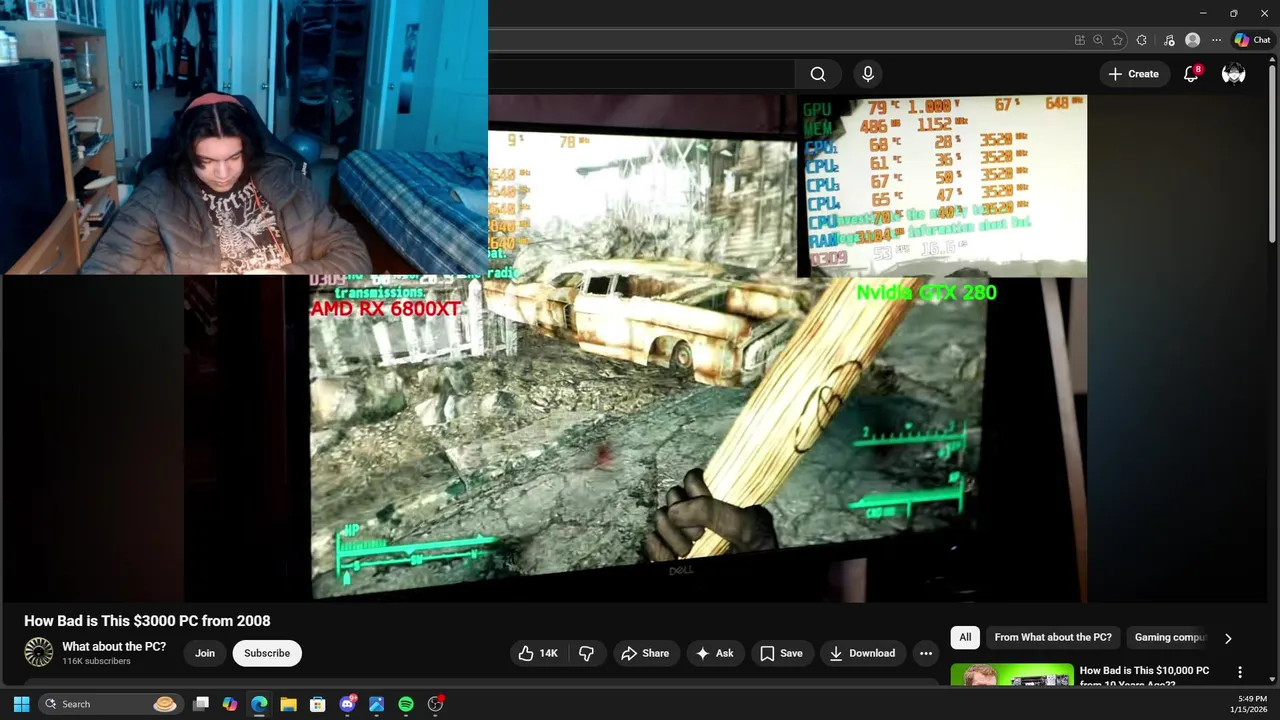The height and width of the screenshot is (720, 1280).
Task: Select From What about the PC? chip
Action: pos(1053,637)
